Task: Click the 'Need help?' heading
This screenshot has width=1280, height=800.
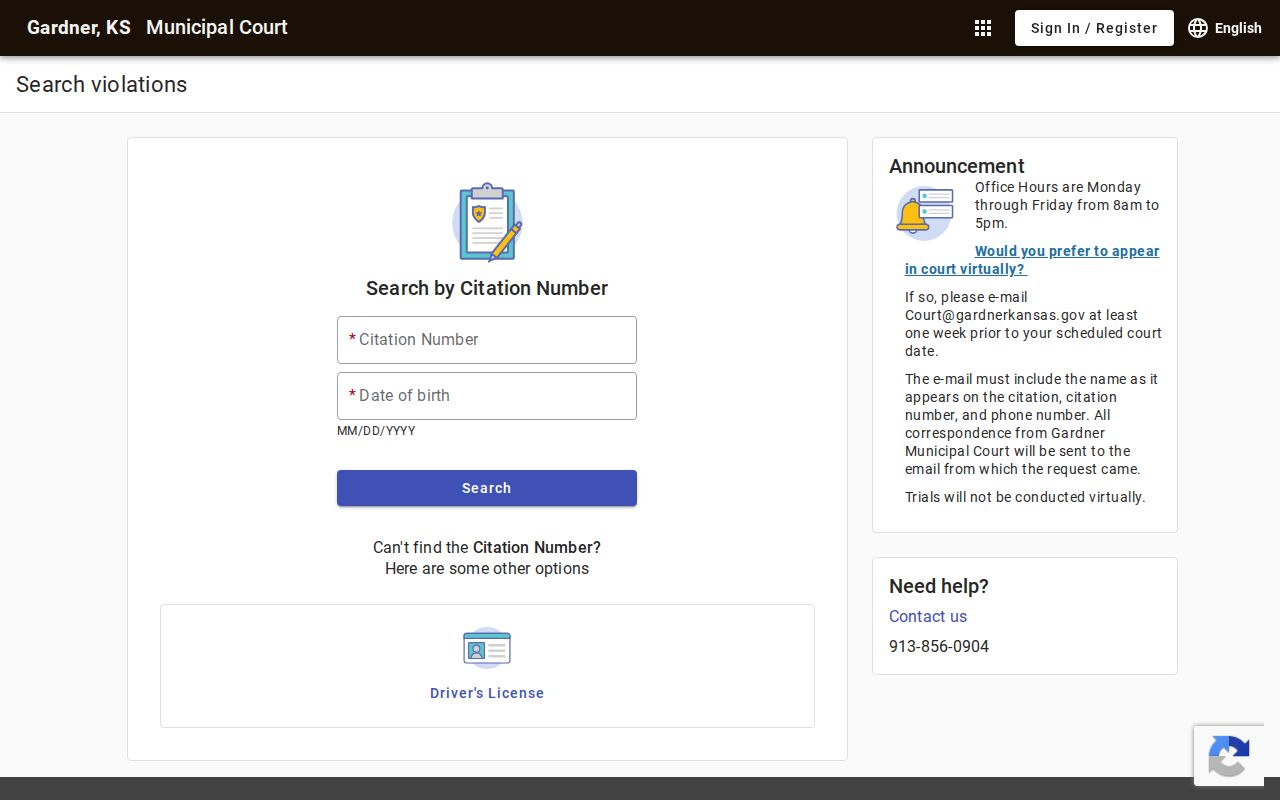Action: coord(939,586)
